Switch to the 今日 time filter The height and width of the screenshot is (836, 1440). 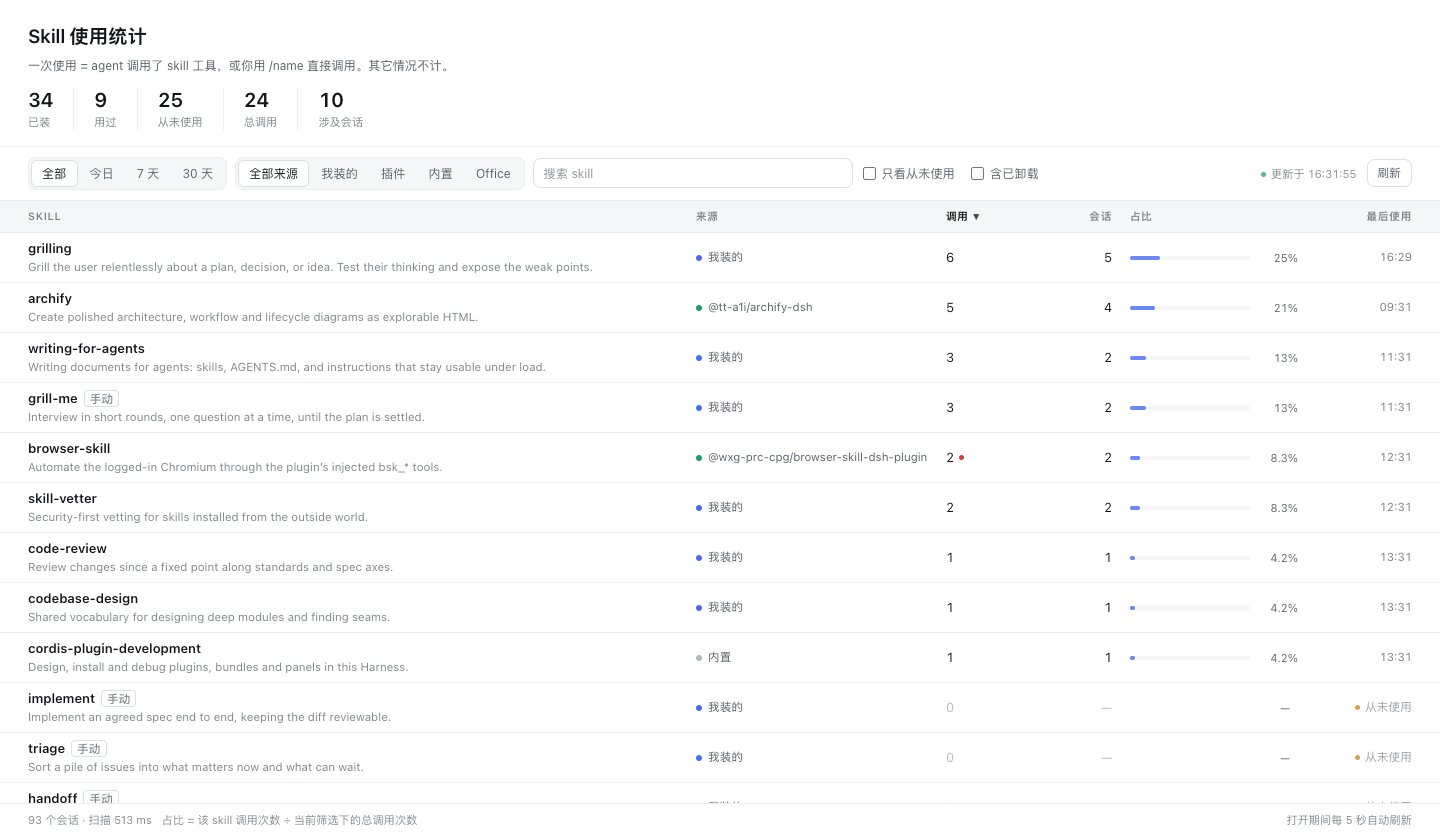pos(102,173)
